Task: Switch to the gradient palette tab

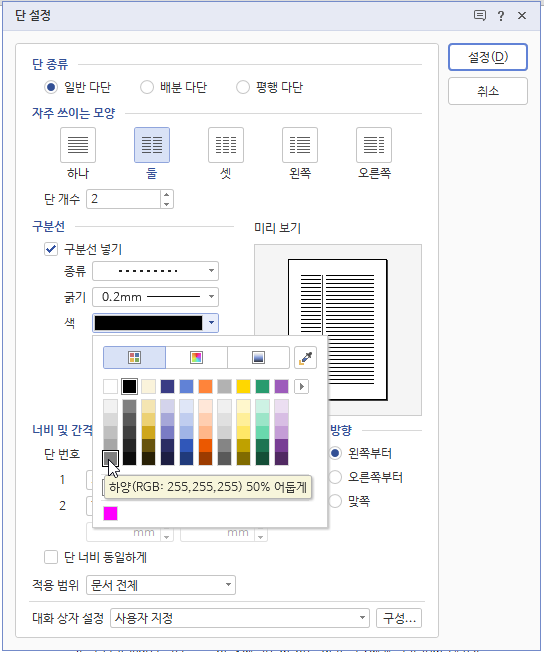Action: (x=258, y=358)
